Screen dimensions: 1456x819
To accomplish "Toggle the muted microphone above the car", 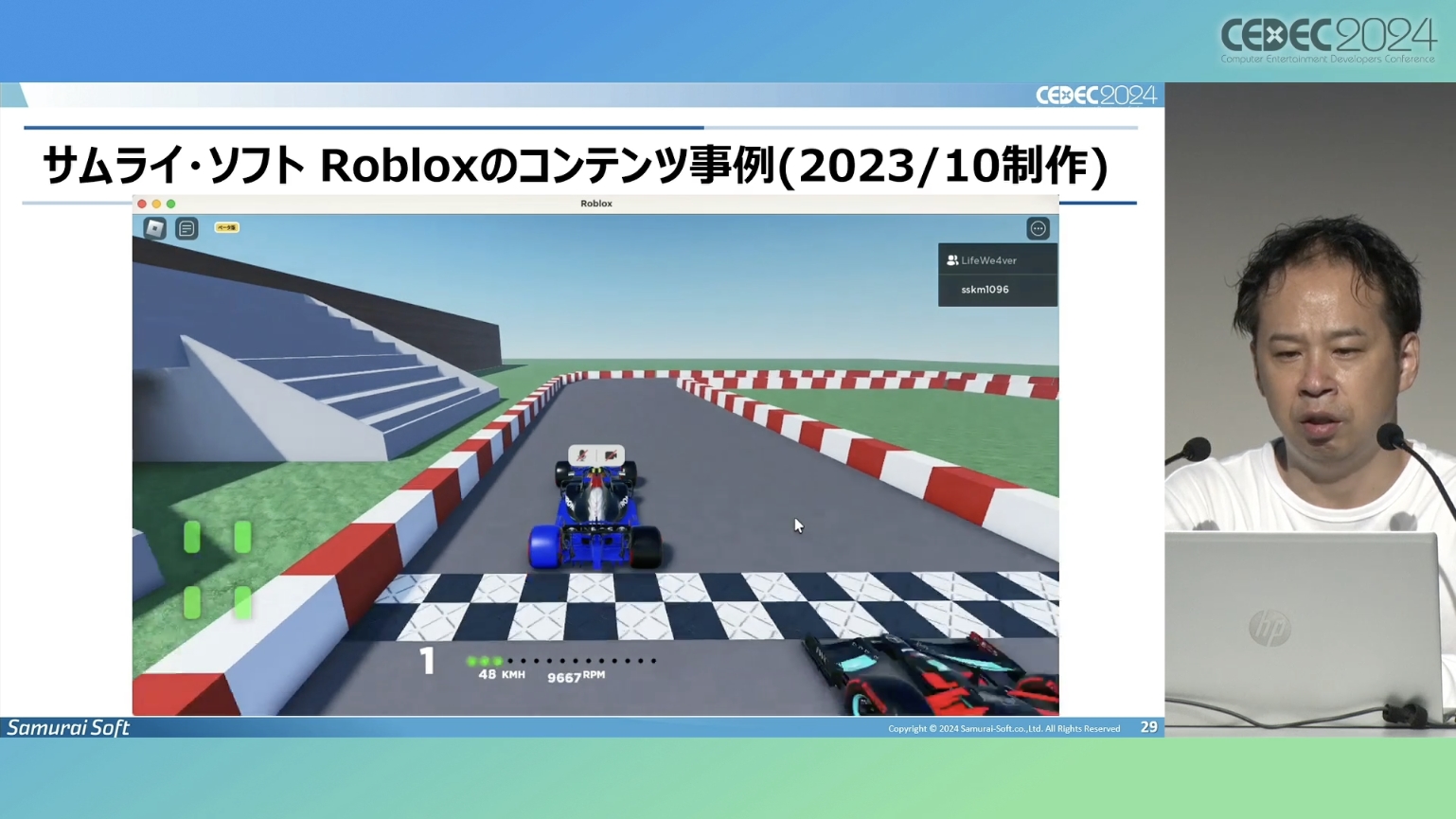I will 582,455.
